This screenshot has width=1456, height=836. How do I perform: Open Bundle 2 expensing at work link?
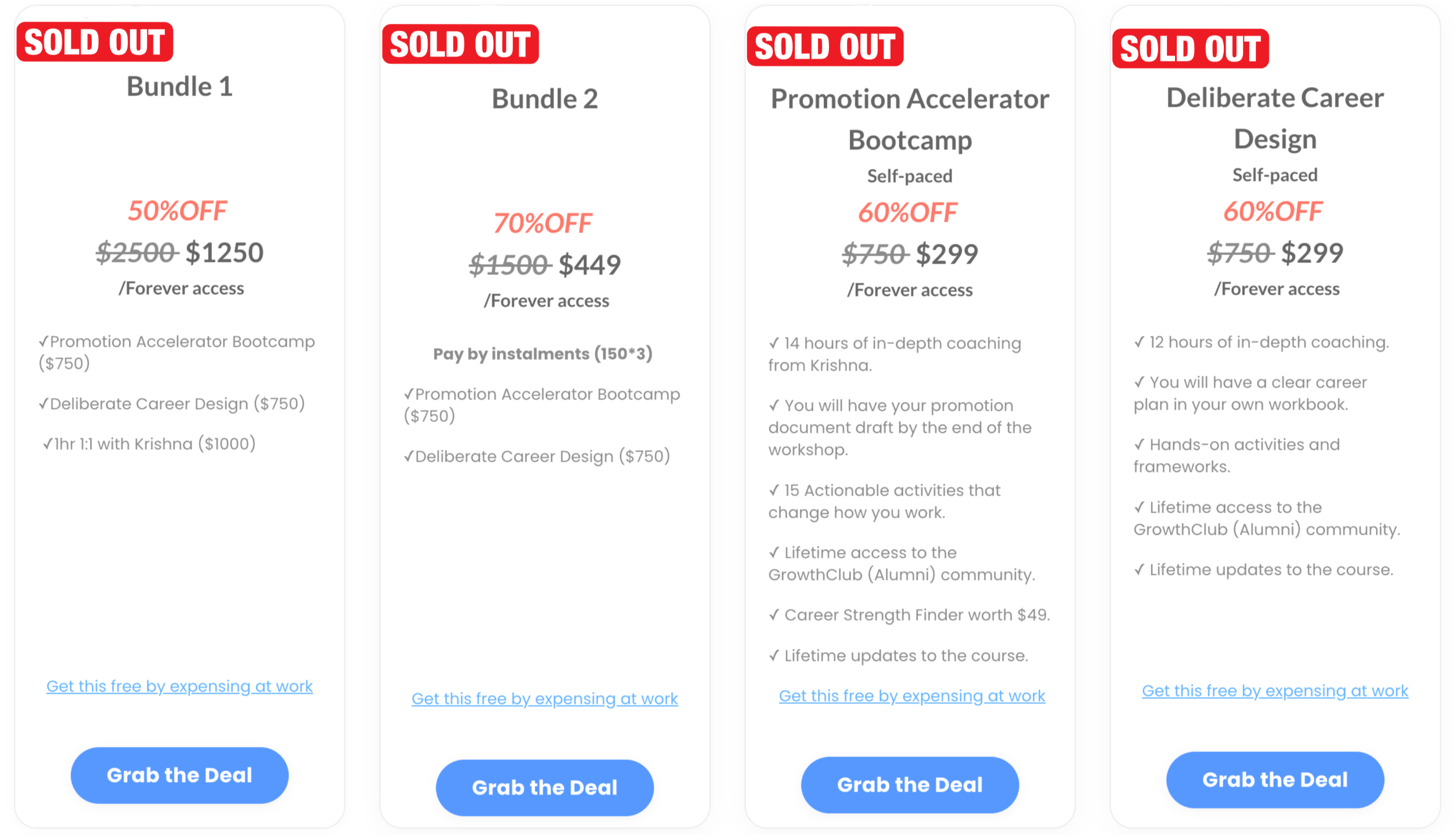click(x=545, y=698)
